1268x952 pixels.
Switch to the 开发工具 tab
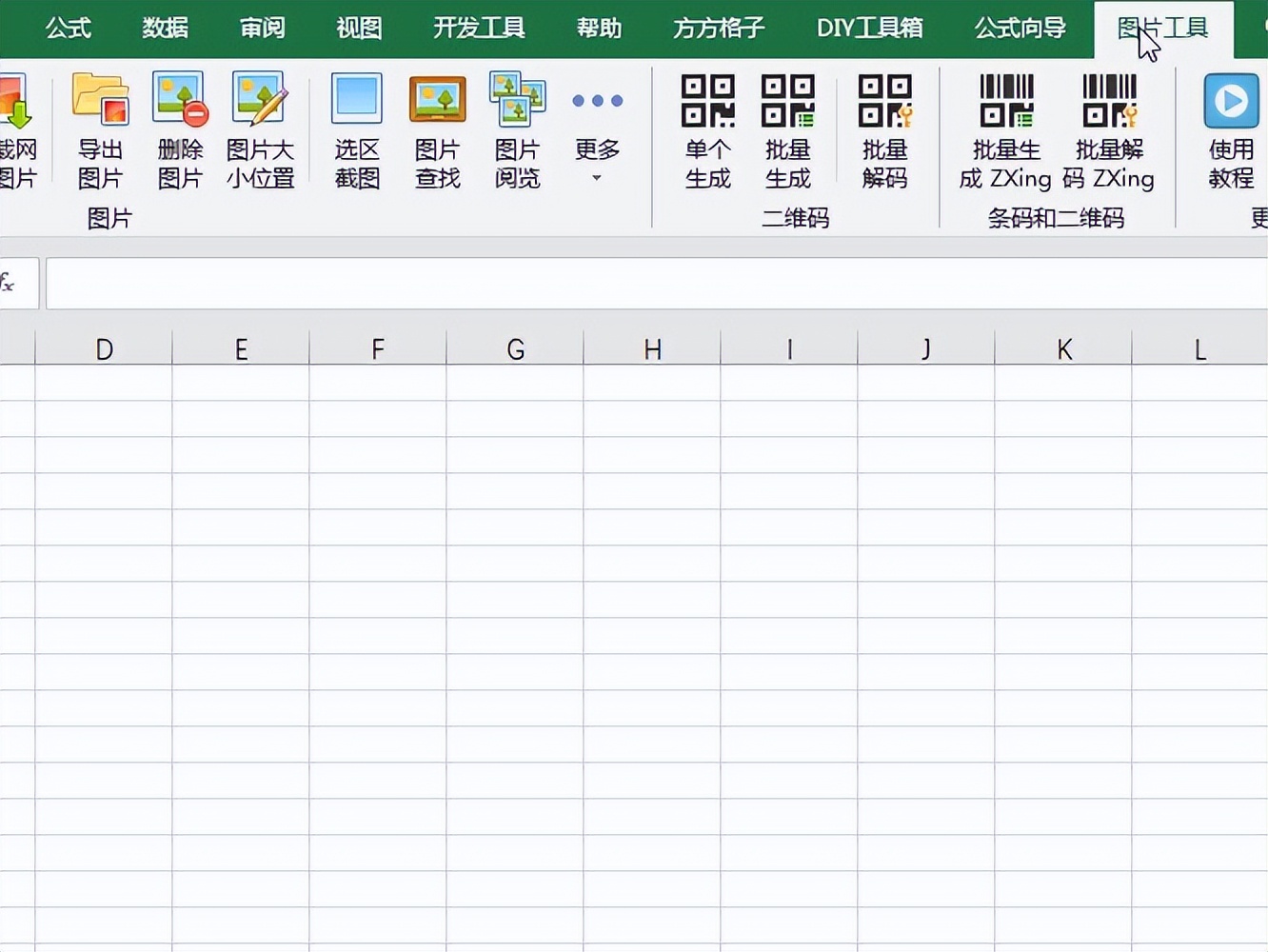(479, 29)
